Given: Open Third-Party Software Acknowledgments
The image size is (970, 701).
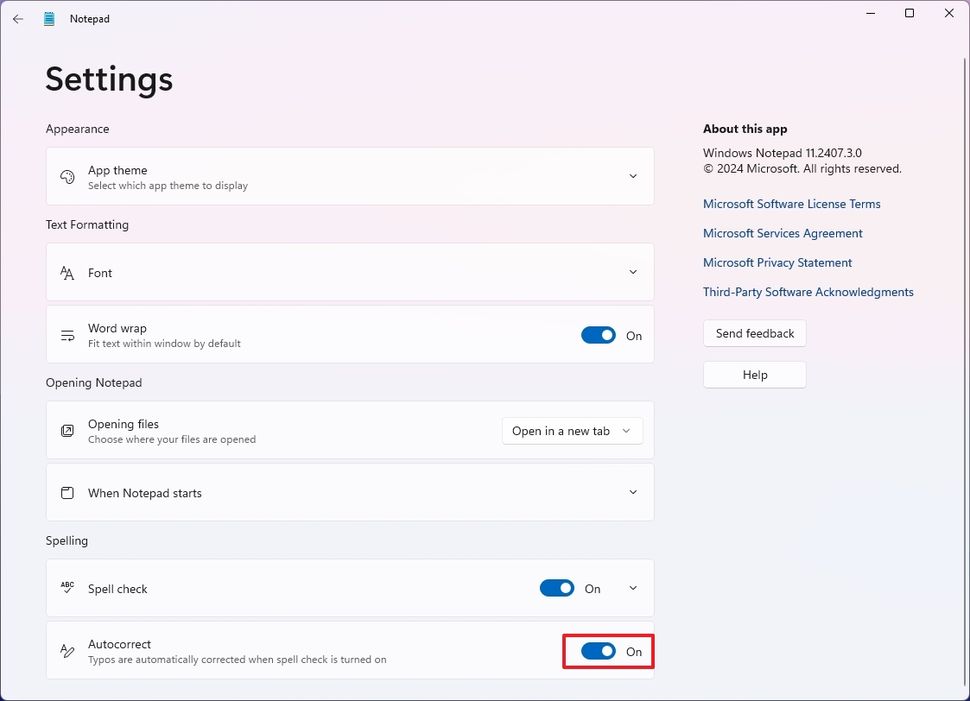Looking at the screenshot, I should 807,291.
